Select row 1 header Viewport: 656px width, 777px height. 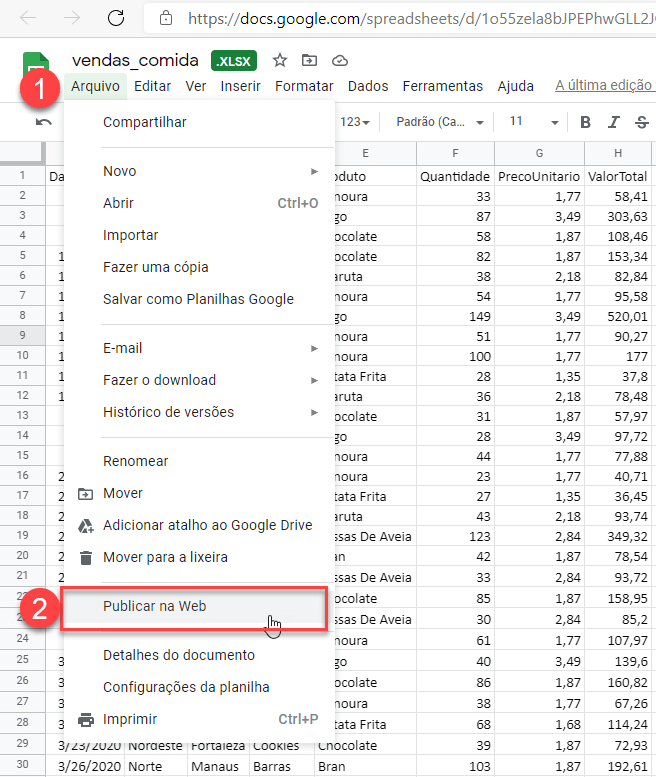pos(22,175)
